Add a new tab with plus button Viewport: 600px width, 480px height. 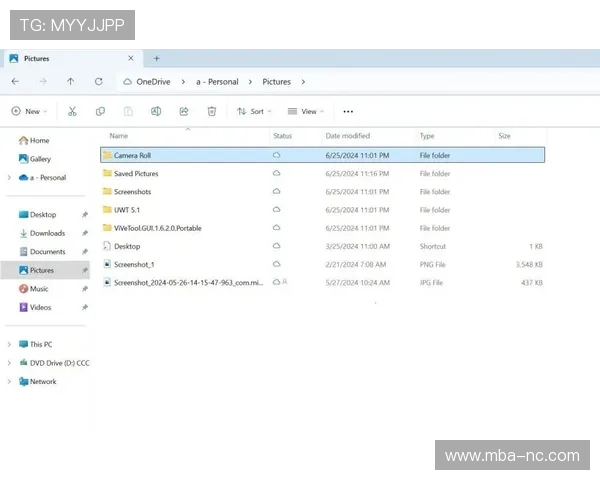(156, 58)
